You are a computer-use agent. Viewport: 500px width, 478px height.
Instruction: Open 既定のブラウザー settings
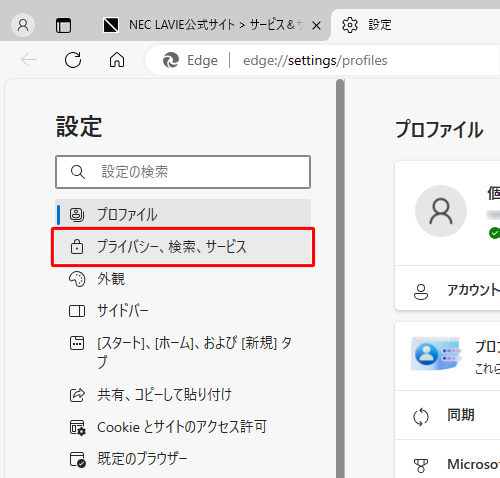pyautogui.click(x=183, y=459)
